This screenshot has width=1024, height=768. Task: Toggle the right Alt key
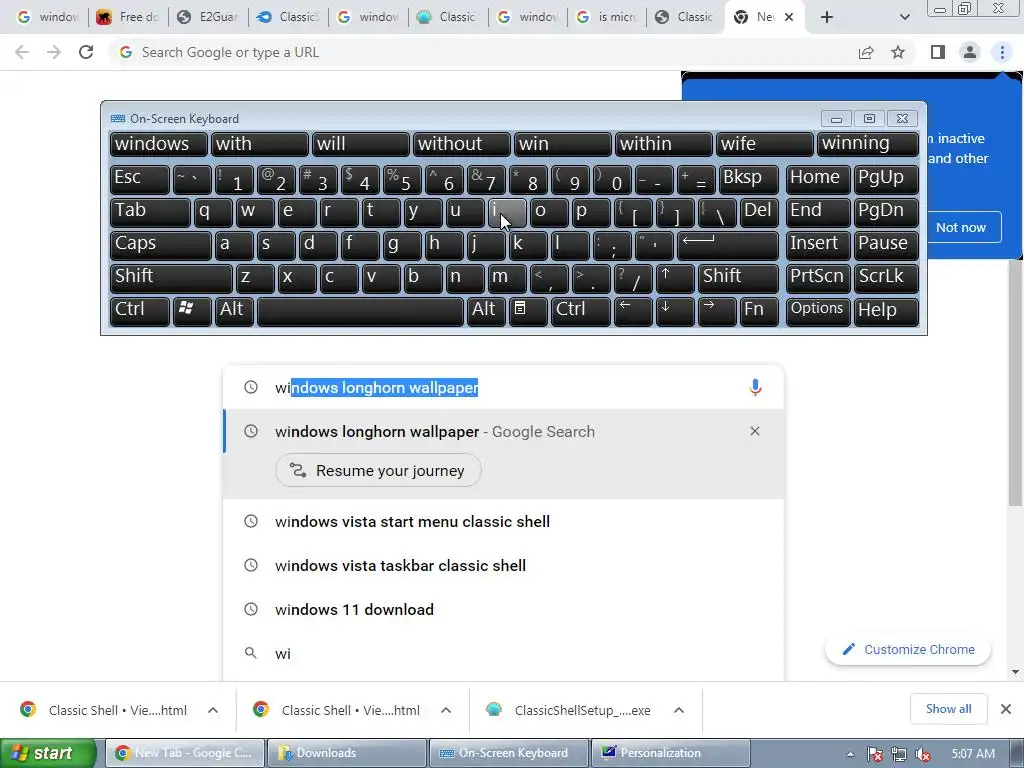point(486,310)
